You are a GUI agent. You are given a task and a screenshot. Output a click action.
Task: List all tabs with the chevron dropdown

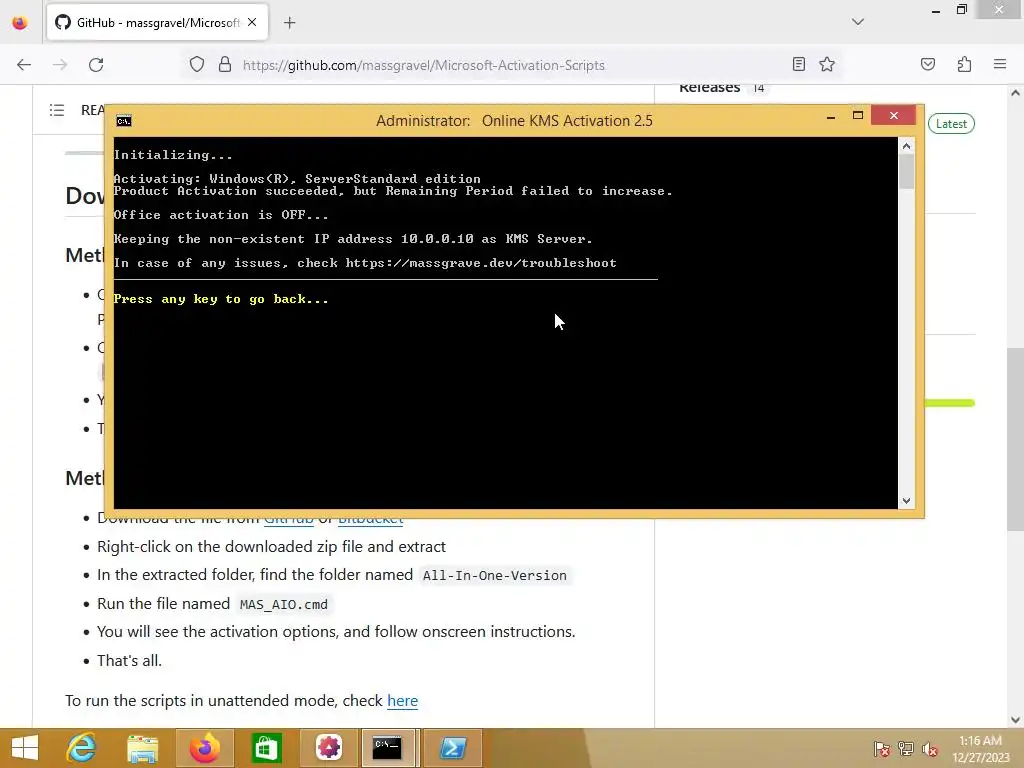[858, 22]
